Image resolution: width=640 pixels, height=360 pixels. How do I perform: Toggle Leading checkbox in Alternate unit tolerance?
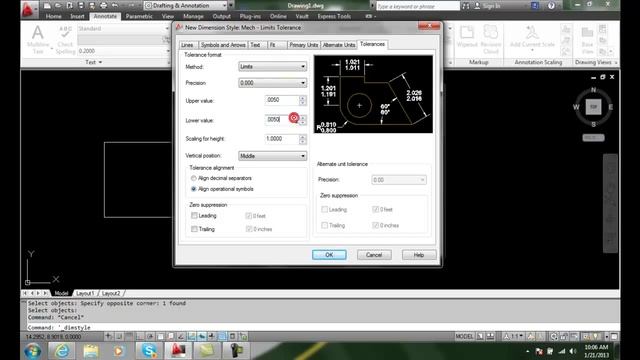click(x=324, y=209)
